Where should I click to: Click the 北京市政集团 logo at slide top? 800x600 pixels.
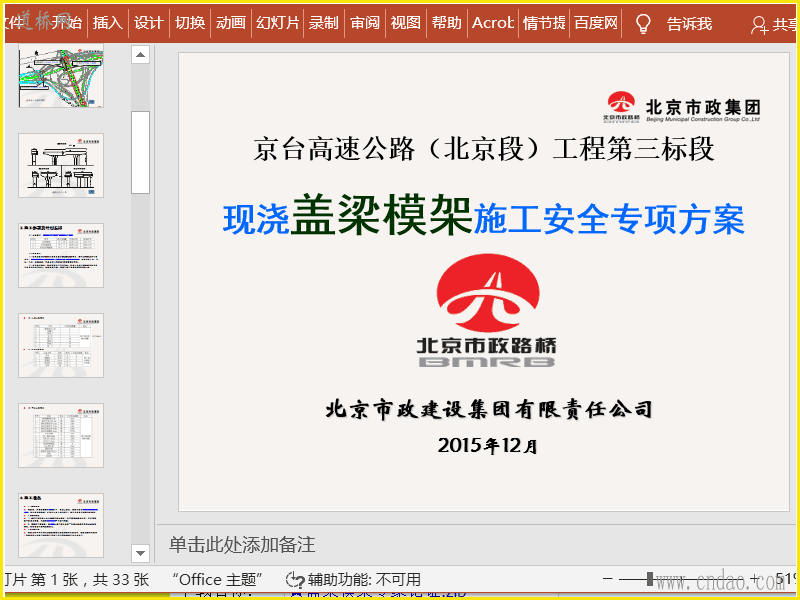pos(682,107)
